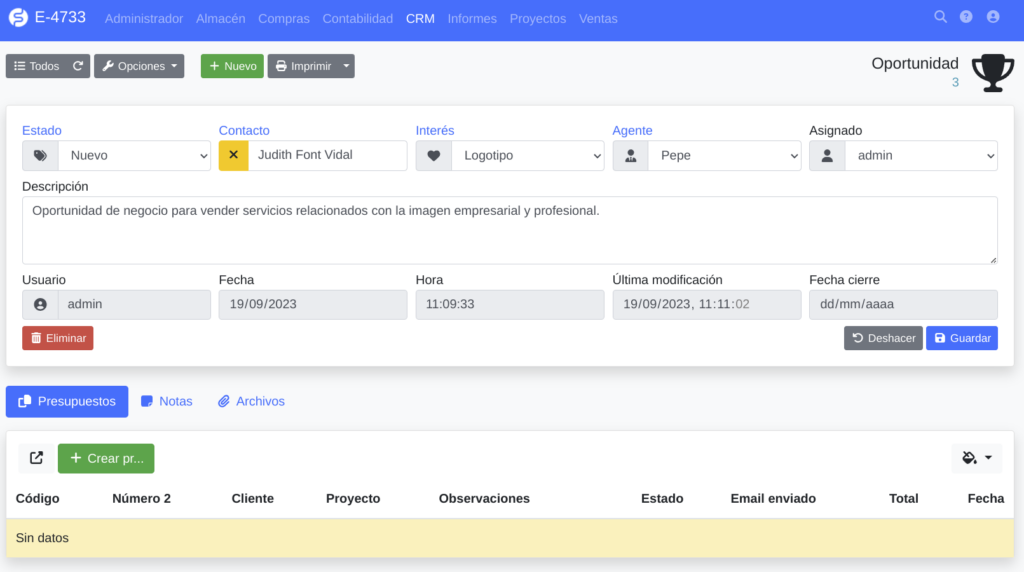Open the Archivos tab
Image resolution: width=1024 pixels, height=572 pixels.
pos(251,401)
